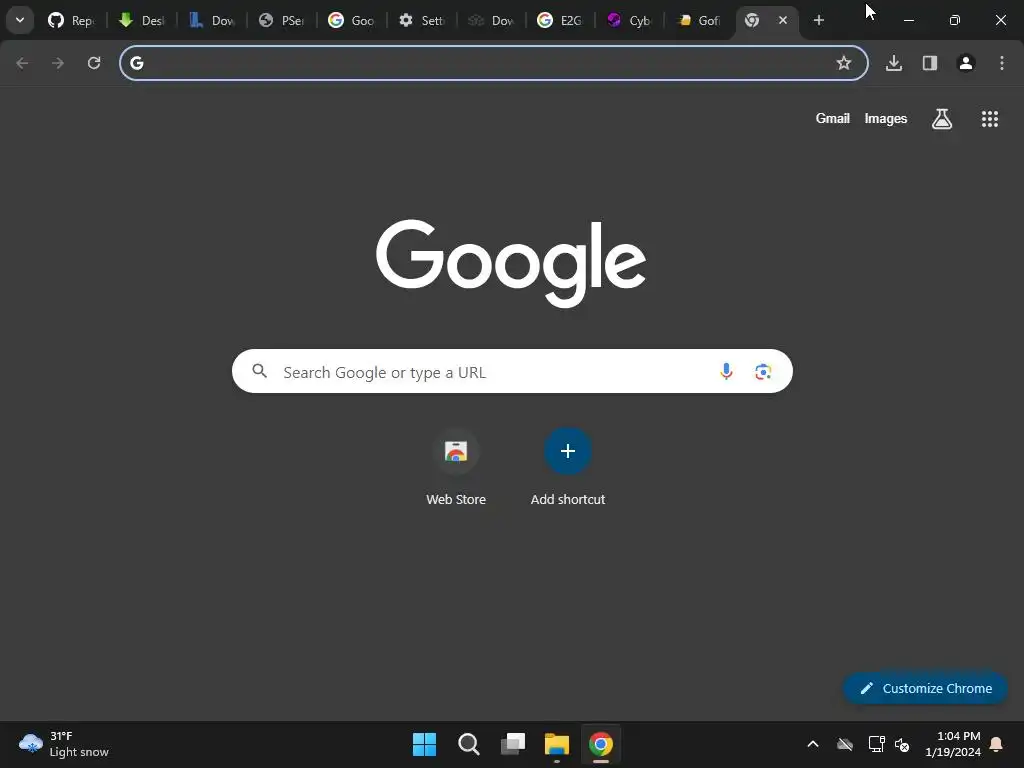Click the muted volume tray icon
The image size is (1024, 768).
point(902,744)
